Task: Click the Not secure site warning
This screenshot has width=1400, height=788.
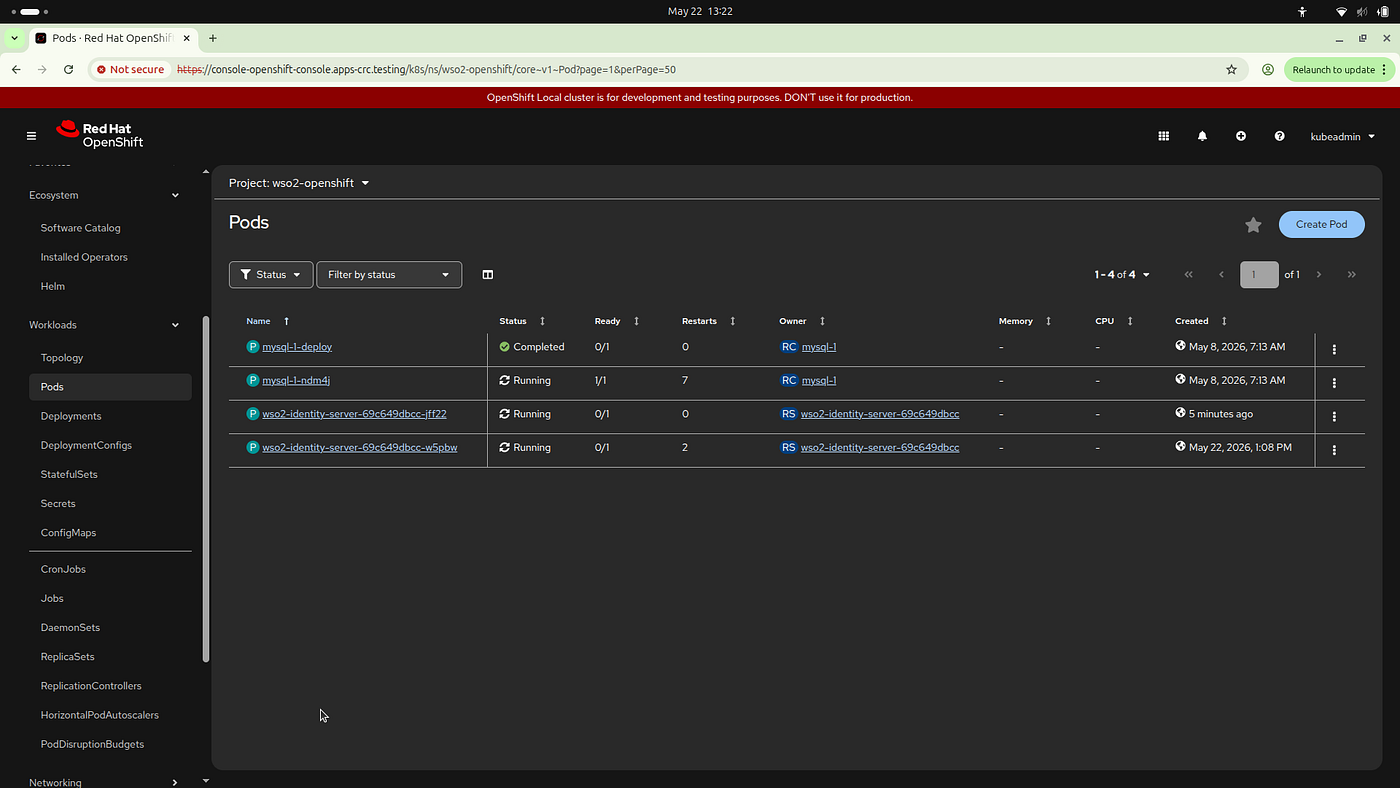Action: pyautogui.click(x=130, y=70)
